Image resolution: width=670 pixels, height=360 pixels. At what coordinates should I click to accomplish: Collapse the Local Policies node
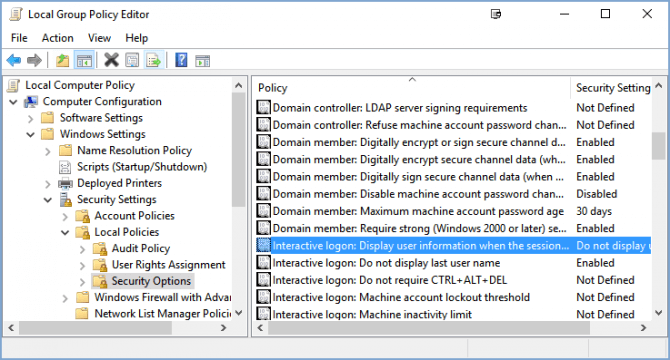[x=65, y=233]
